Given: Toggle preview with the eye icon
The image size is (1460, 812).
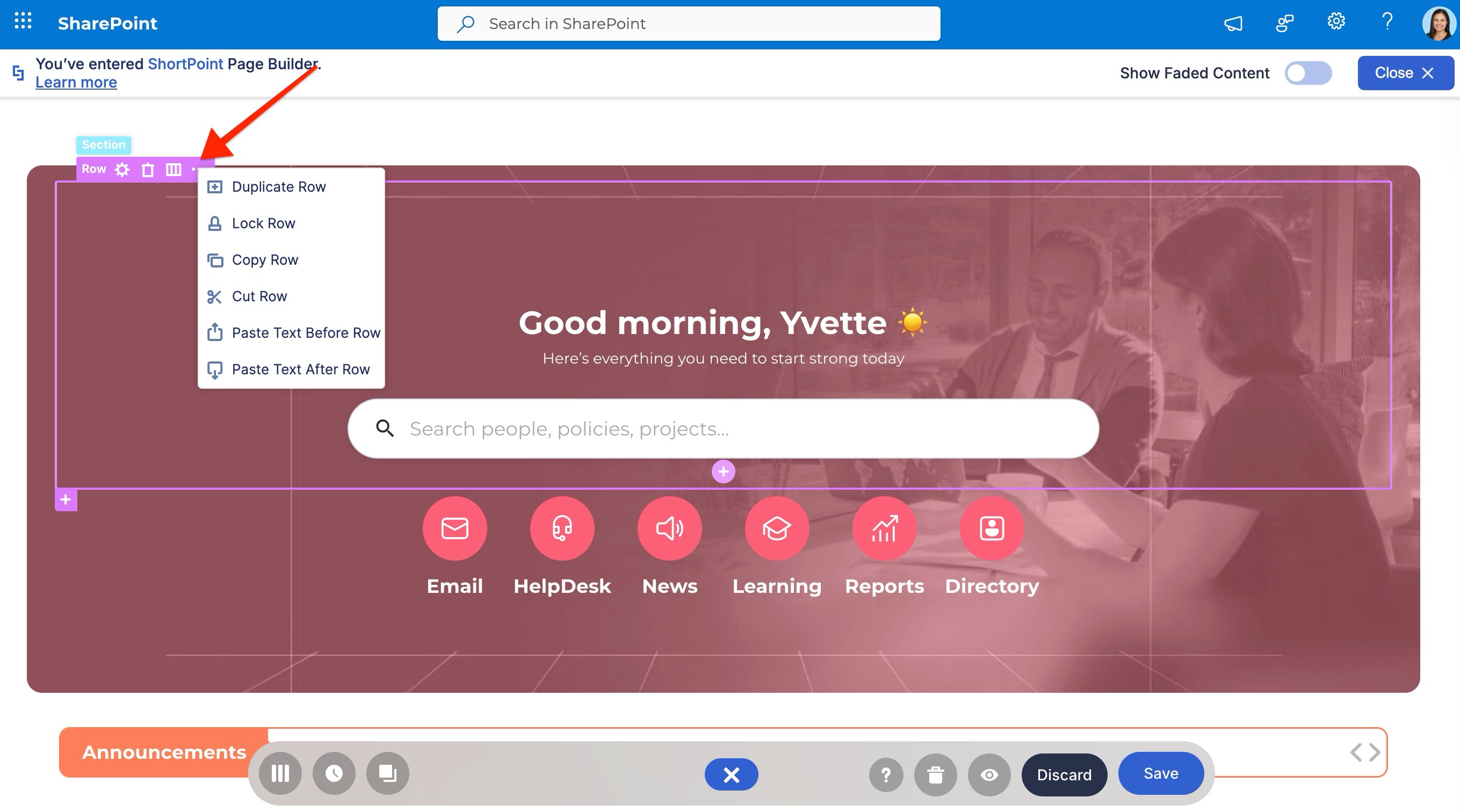Looking at the screenshot, I should point(989,774).
